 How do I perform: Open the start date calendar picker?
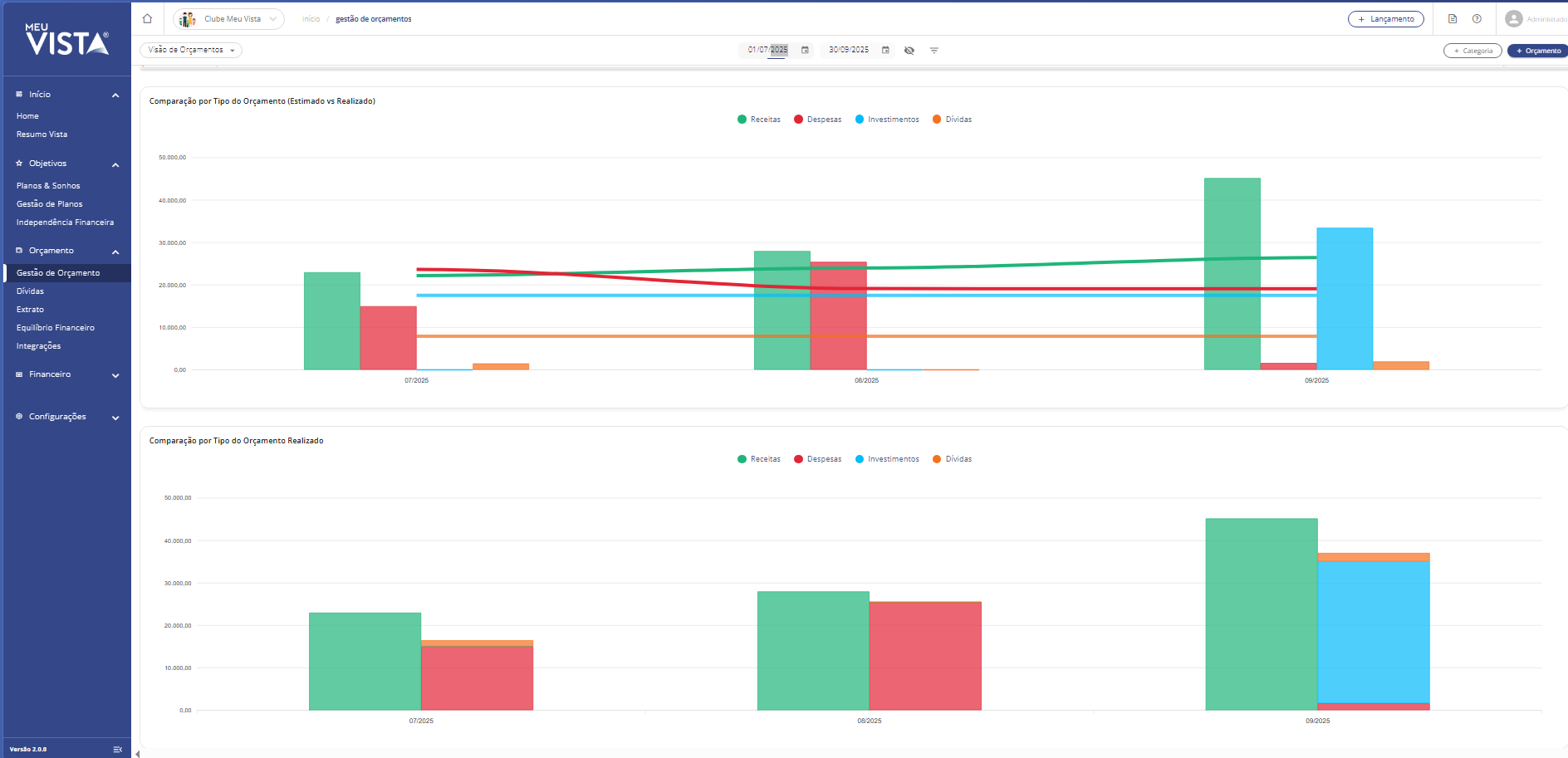805,50
